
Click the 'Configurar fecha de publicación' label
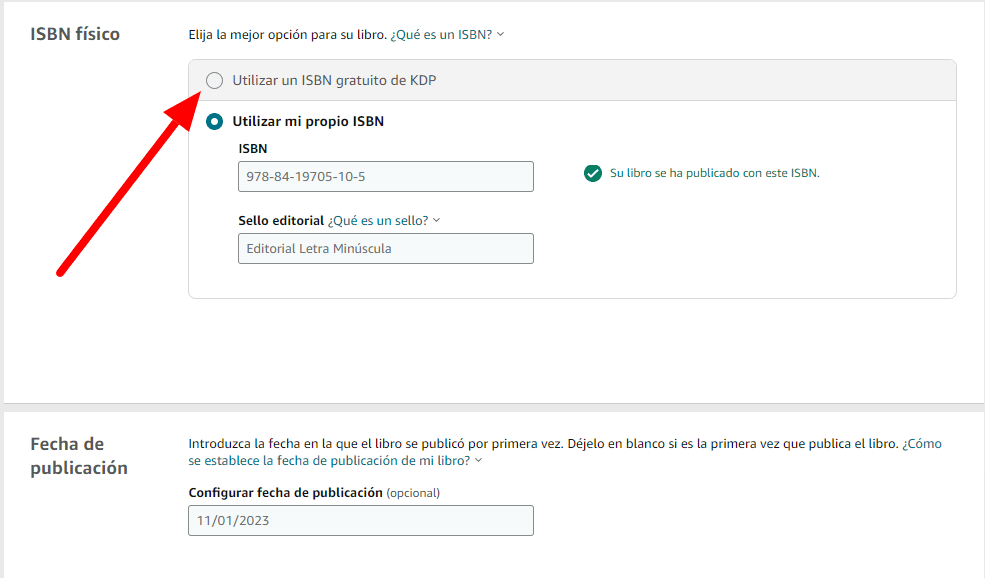point(285,493)
